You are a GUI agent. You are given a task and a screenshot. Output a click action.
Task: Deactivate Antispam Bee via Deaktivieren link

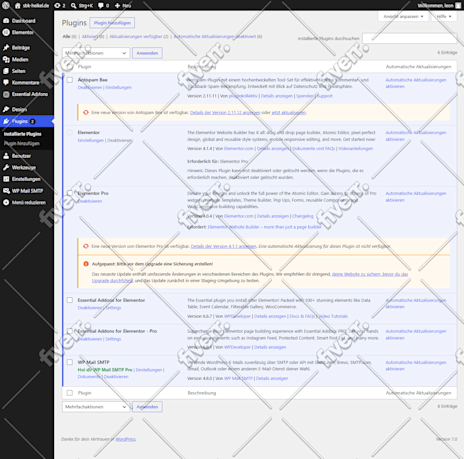coord(90,87)
